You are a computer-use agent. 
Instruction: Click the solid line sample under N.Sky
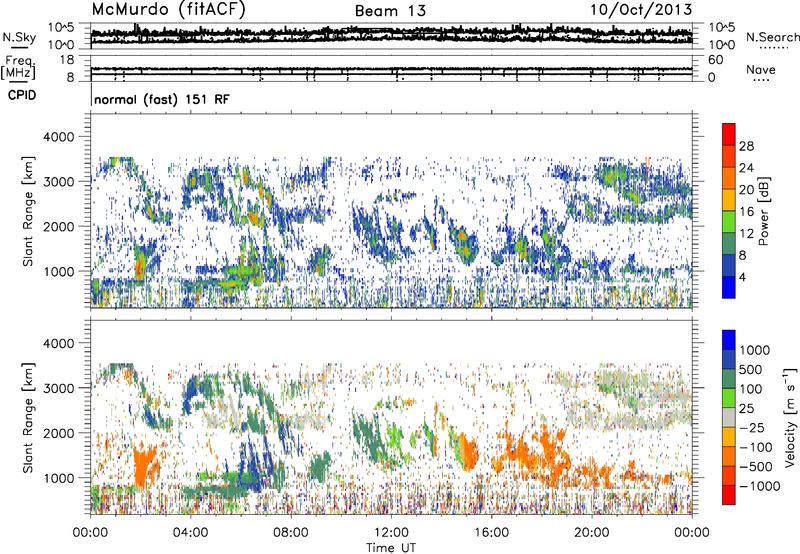pyautogui.click(x=19, y=47)
